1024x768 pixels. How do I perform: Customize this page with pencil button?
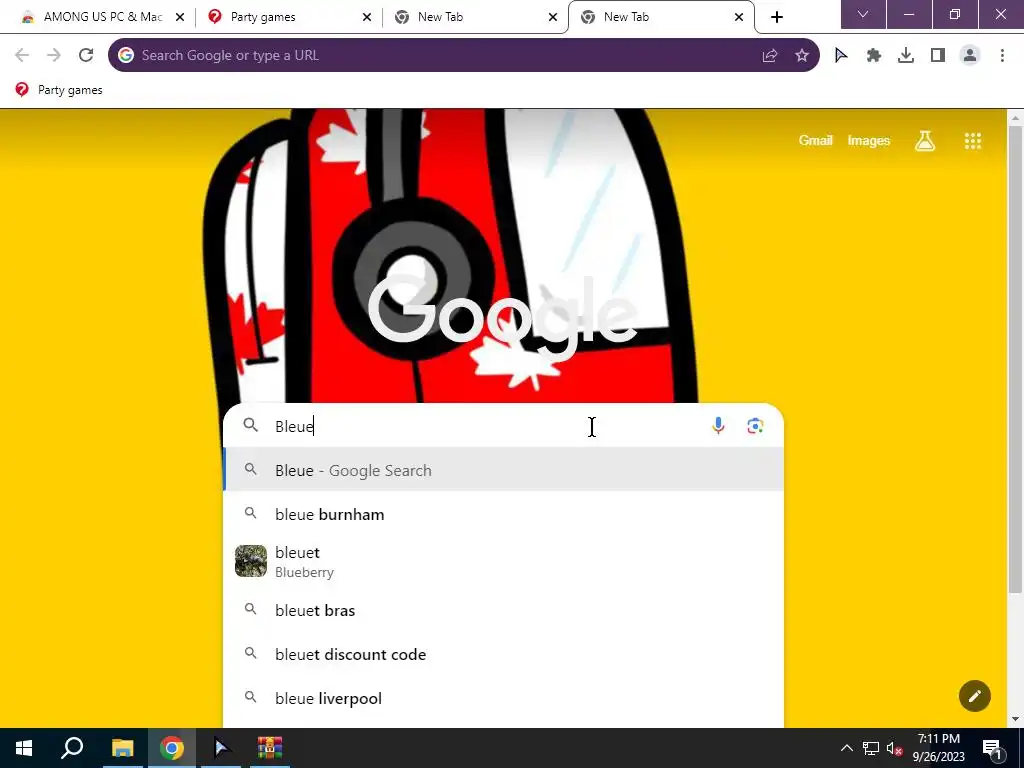click(x=974, y=696)
